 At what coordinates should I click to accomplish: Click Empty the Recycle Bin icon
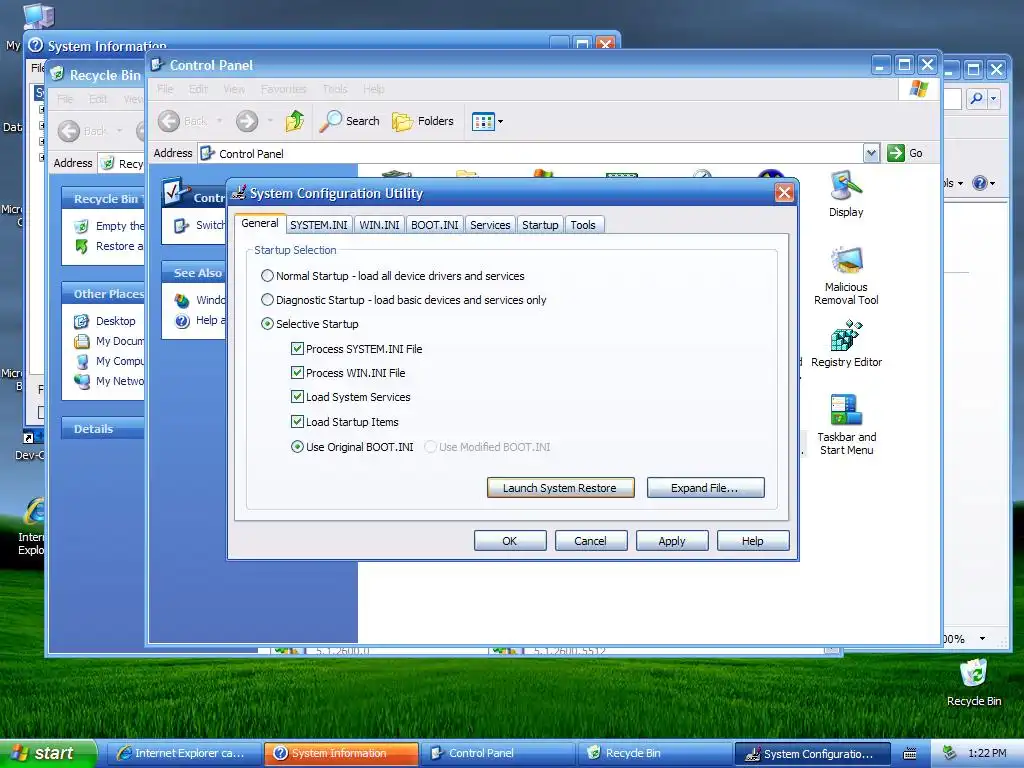point(81,226)
